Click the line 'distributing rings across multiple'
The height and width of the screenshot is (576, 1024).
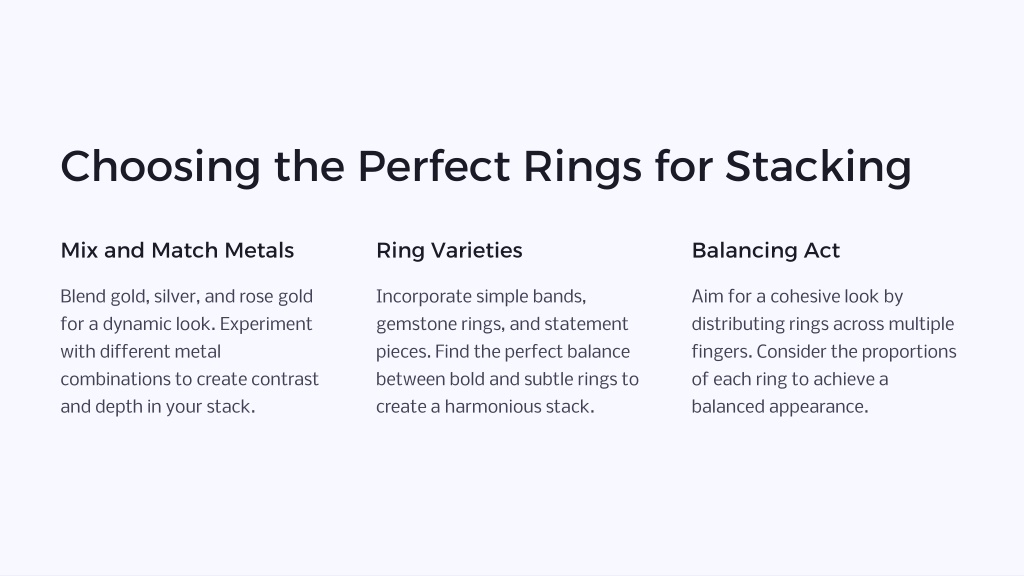(823, 325)
